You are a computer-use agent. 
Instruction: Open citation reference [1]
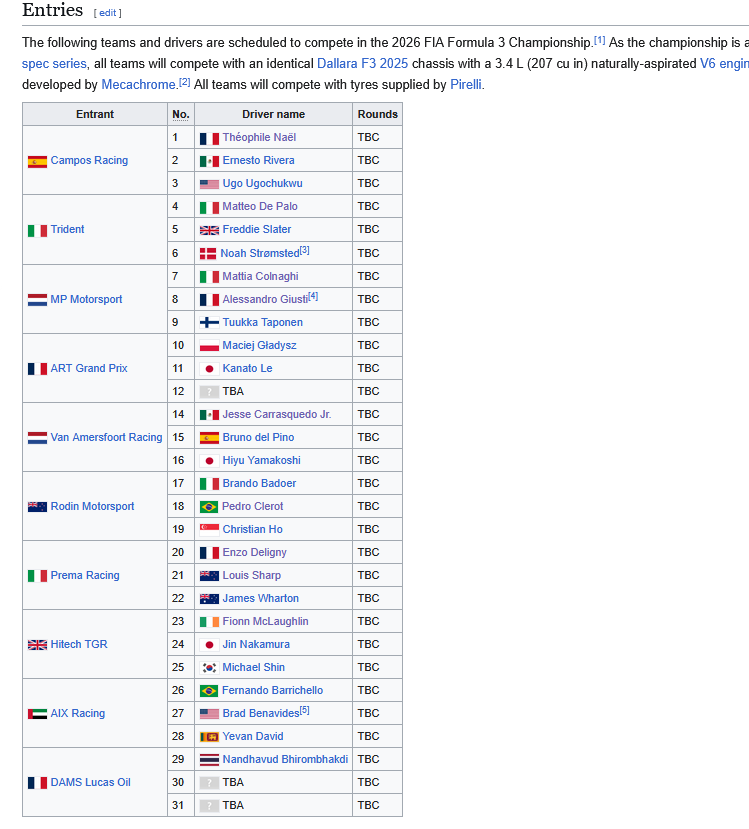pos(599,40)
